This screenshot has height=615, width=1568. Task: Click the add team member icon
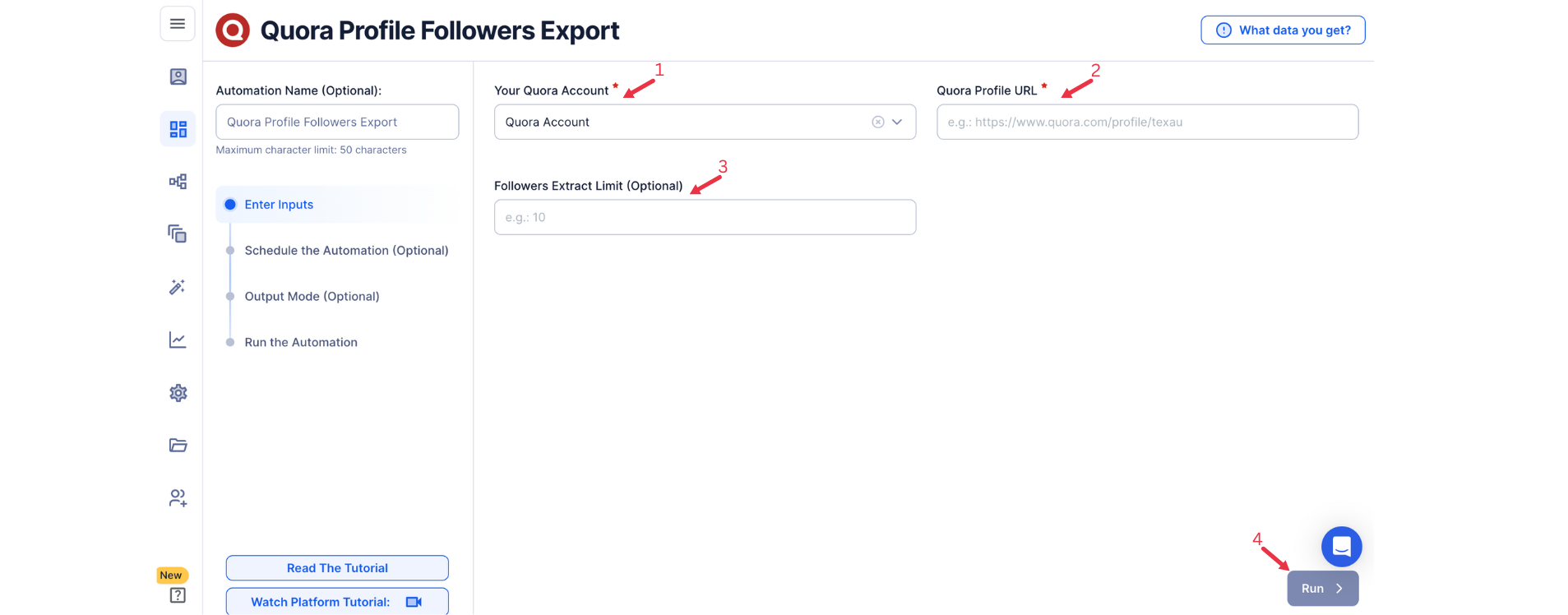178,498
